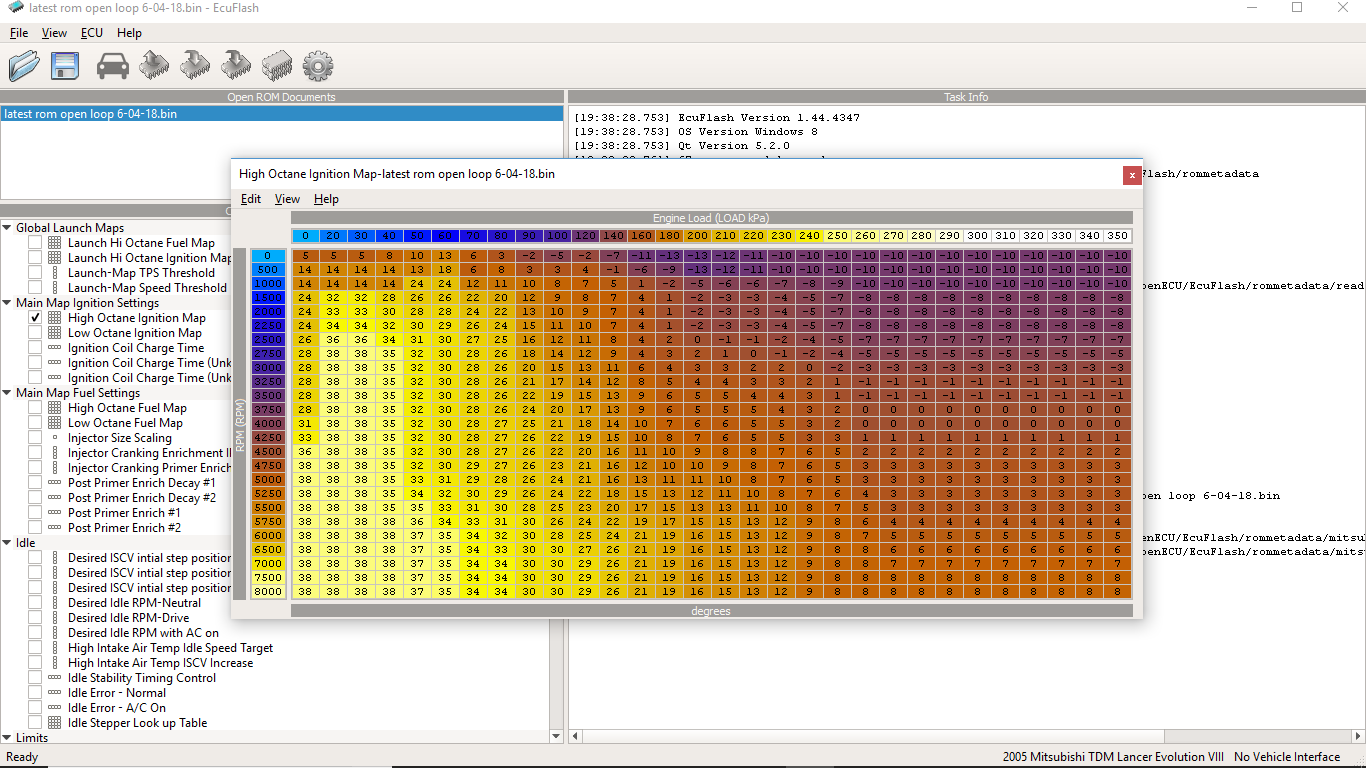Collapse the Idle tree section
1366x768 pixels.
[7, 543]
